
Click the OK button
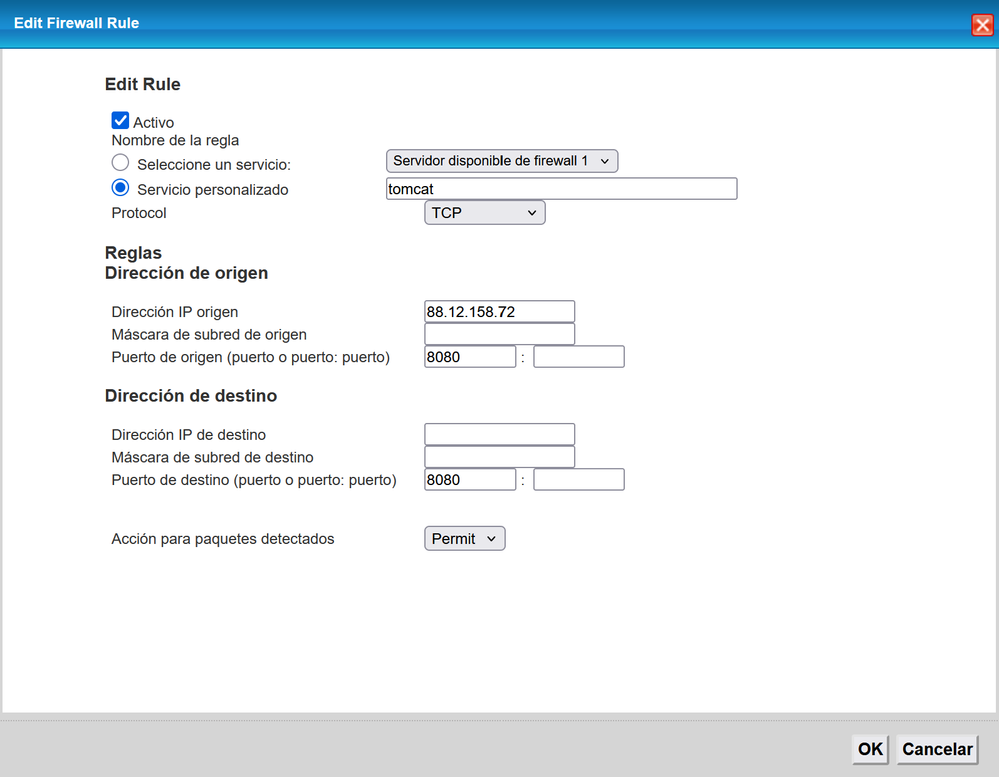(x=868, y=749)
